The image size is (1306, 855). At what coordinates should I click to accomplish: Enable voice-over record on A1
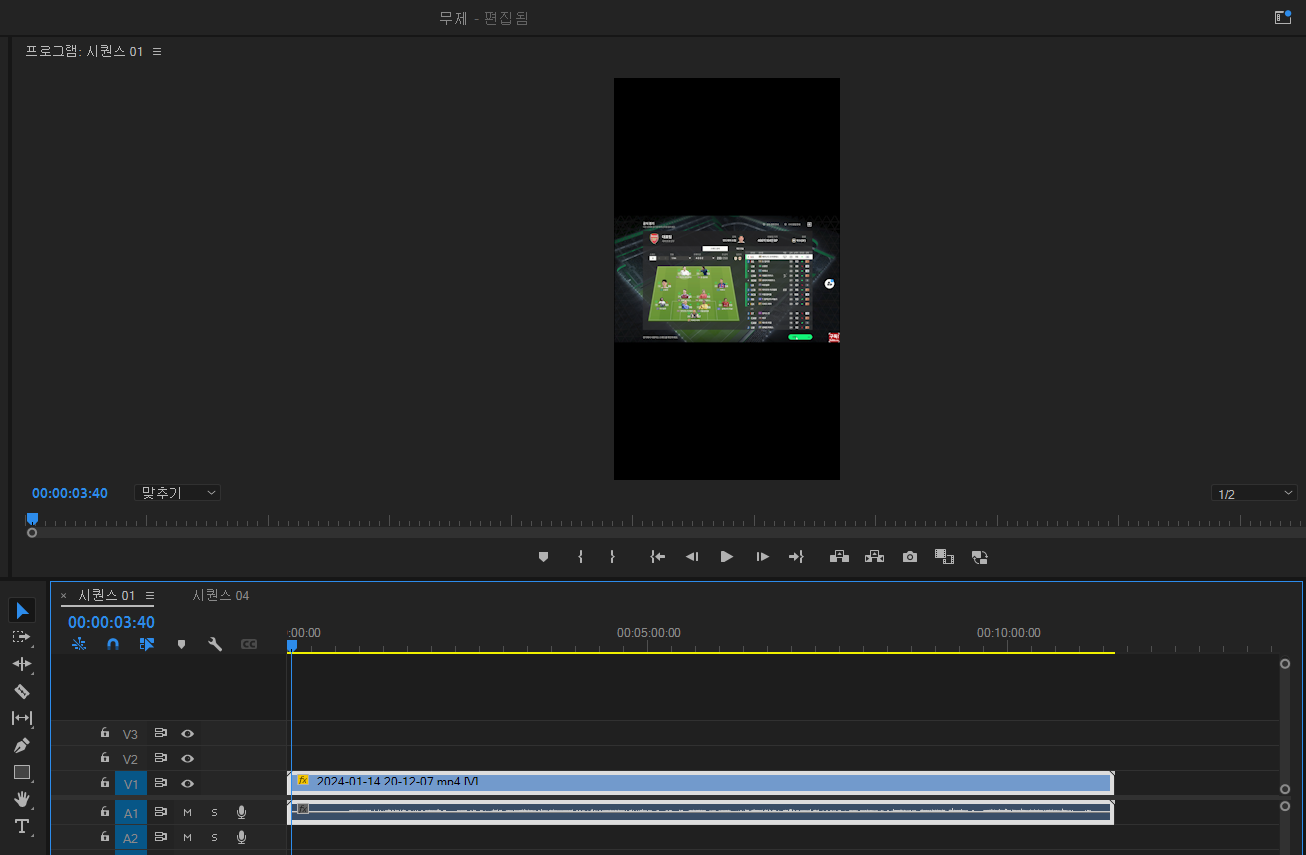point(241,812)
